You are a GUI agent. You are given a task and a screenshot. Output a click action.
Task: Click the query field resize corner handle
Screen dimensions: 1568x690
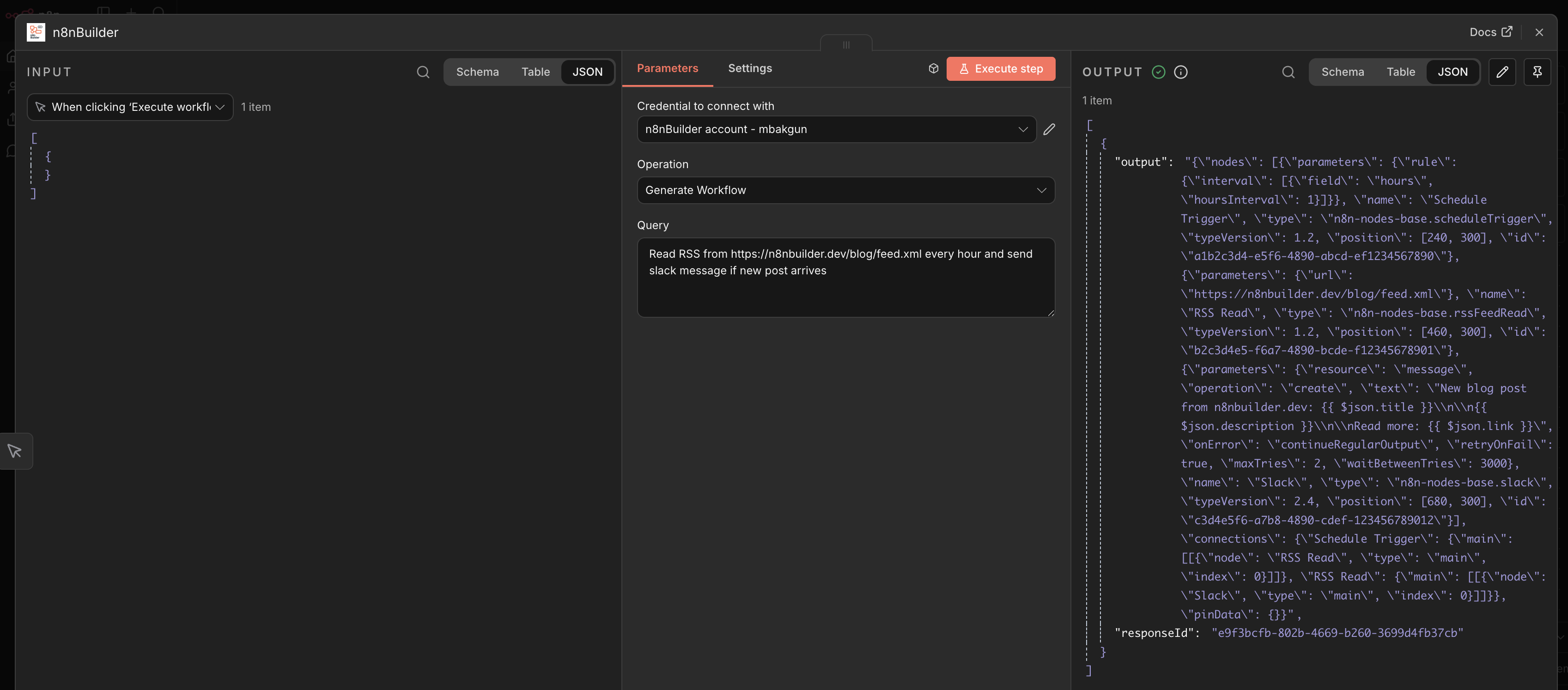[x=1050, y=313]
